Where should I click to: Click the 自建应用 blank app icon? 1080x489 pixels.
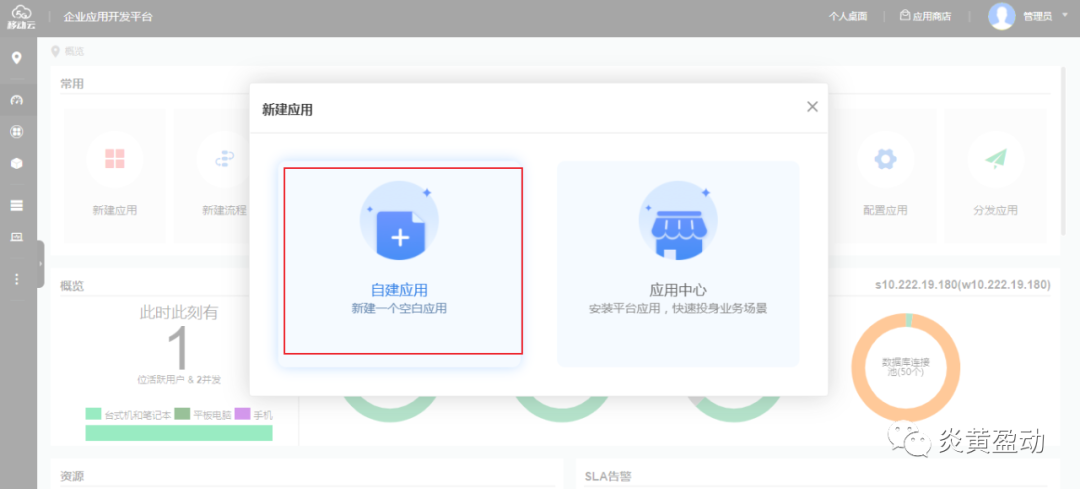tap(399, 223)
